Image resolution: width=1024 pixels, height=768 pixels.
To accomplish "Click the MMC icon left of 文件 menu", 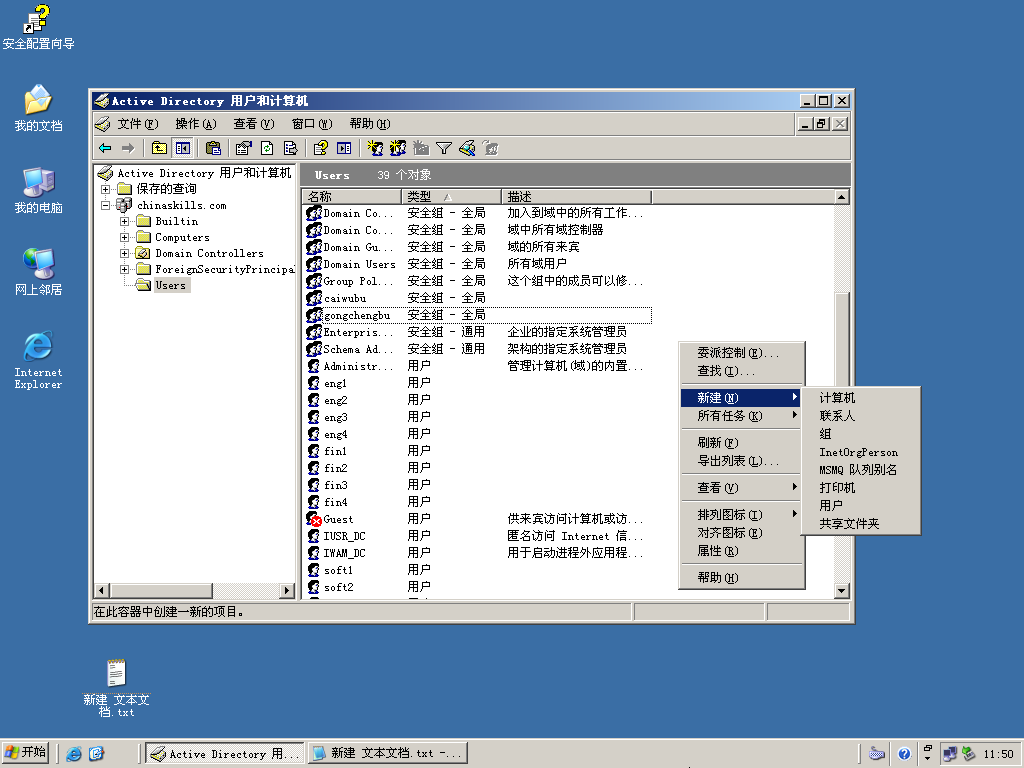I will [x=103, y=123].
